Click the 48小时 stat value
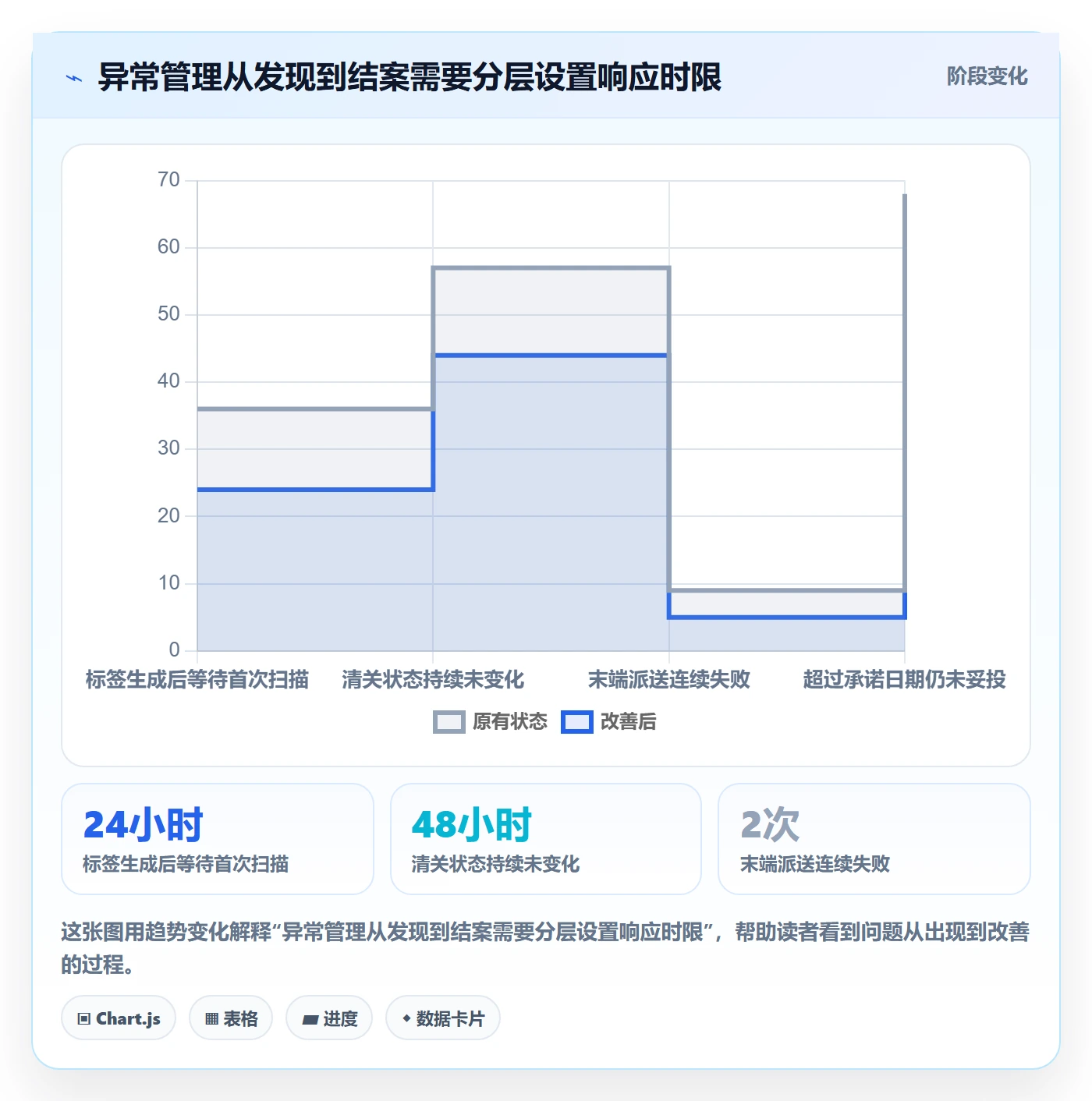This screenshot has height=1101, width=1092. click(x=472, y=824)
